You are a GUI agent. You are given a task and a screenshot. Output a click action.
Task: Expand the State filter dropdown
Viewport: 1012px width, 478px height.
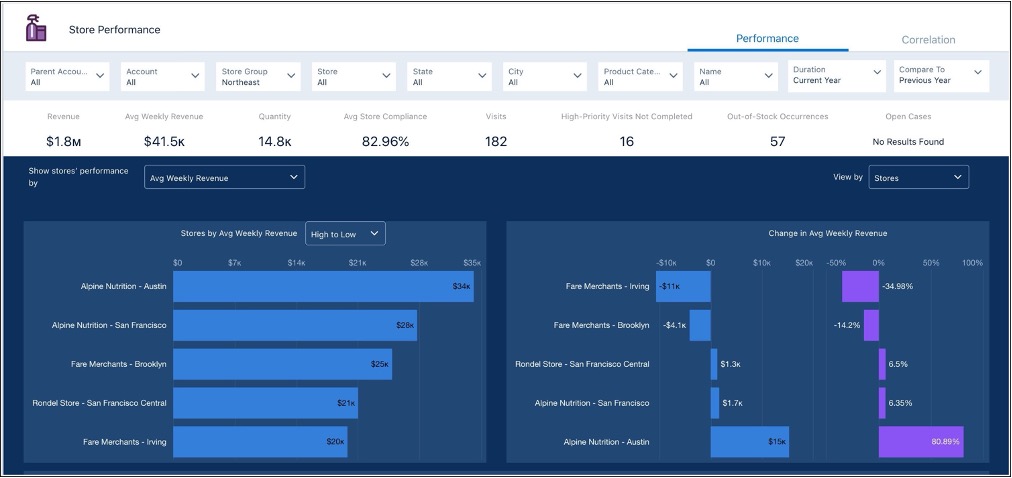[x=450, y=77]
